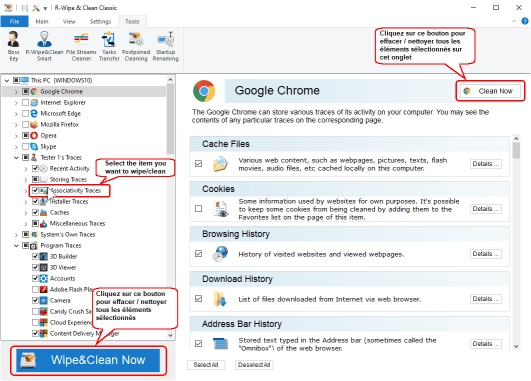Open Details for Cookies

point(486,209)
